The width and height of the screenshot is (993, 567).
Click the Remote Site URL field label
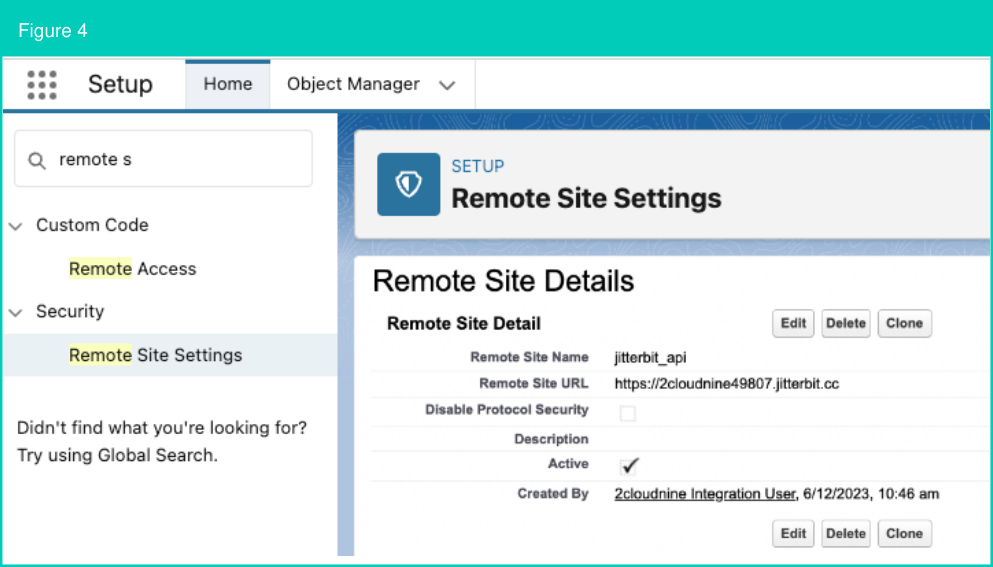point(533,383)
